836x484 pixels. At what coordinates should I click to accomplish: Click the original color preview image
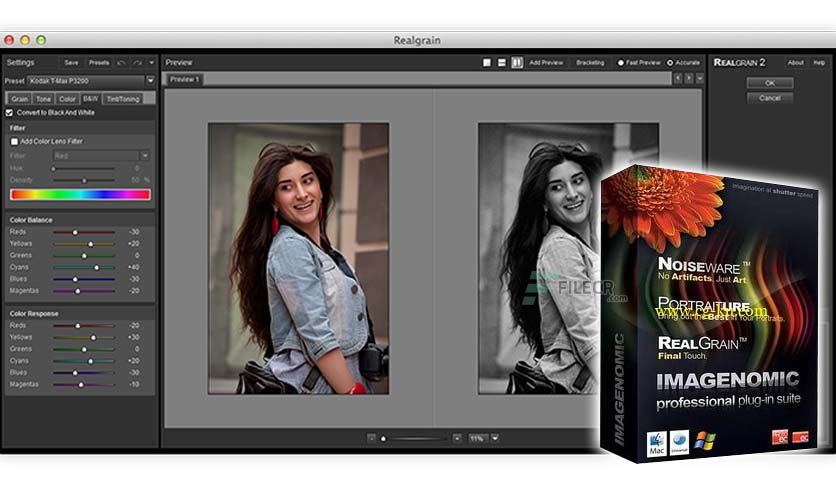(298, 259)
